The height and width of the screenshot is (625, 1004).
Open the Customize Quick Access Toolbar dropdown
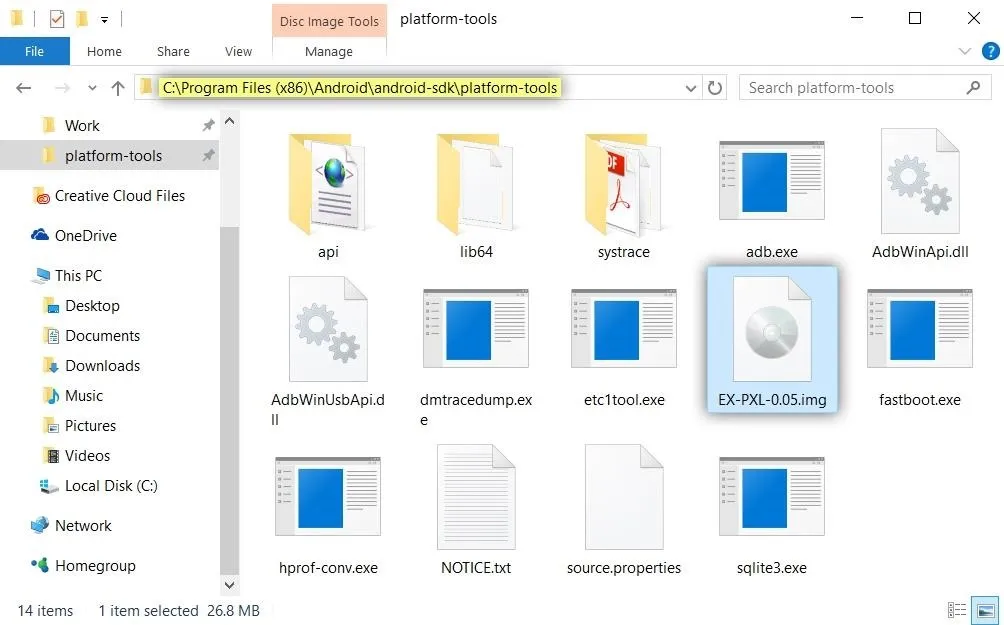tap(104, 20)
